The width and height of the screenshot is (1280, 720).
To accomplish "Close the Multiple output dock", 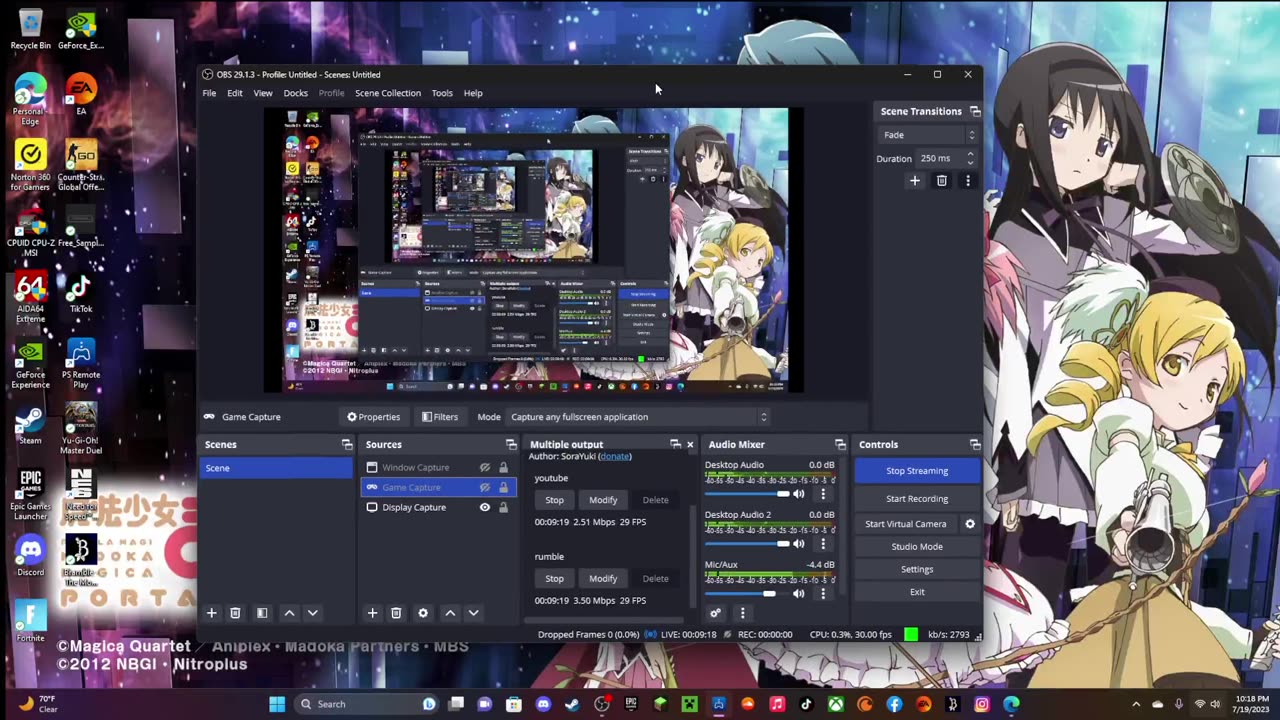I will click(690, 445).
